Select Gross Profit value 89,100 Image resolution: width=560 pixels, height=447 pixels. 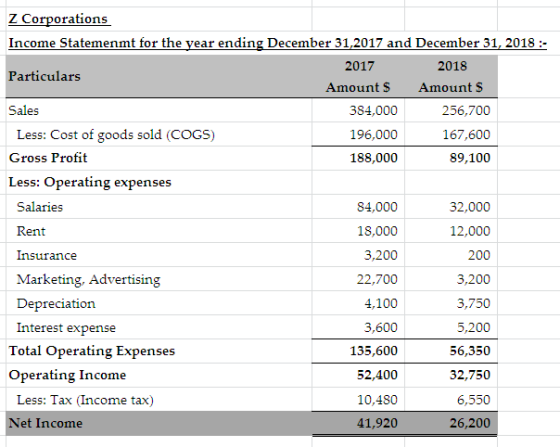click(470, 158)
